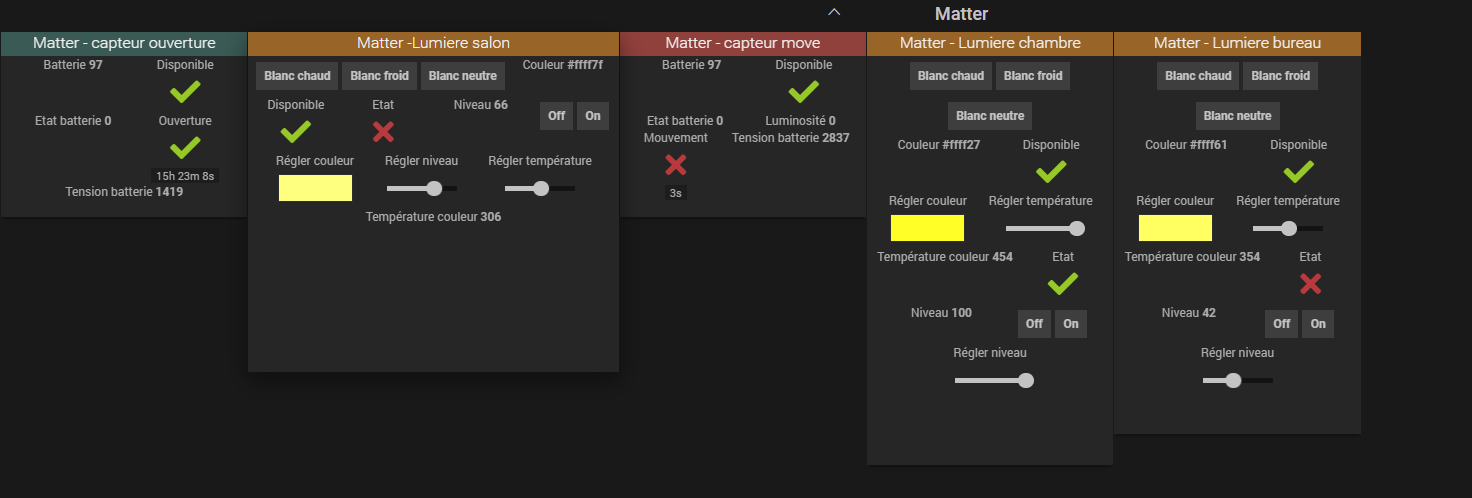Click the Matter -Lumiere salon header

click(433, 43)
